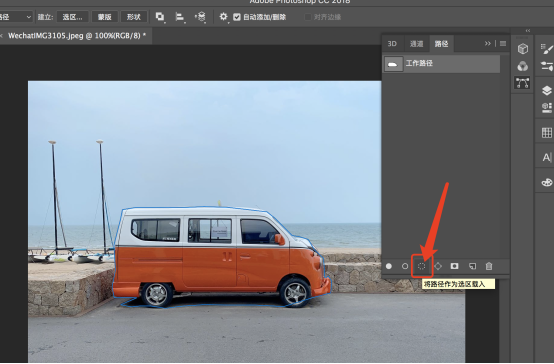
Task: Collapse the paths panel with double-chevron
Action: click(x=488, y=43)
